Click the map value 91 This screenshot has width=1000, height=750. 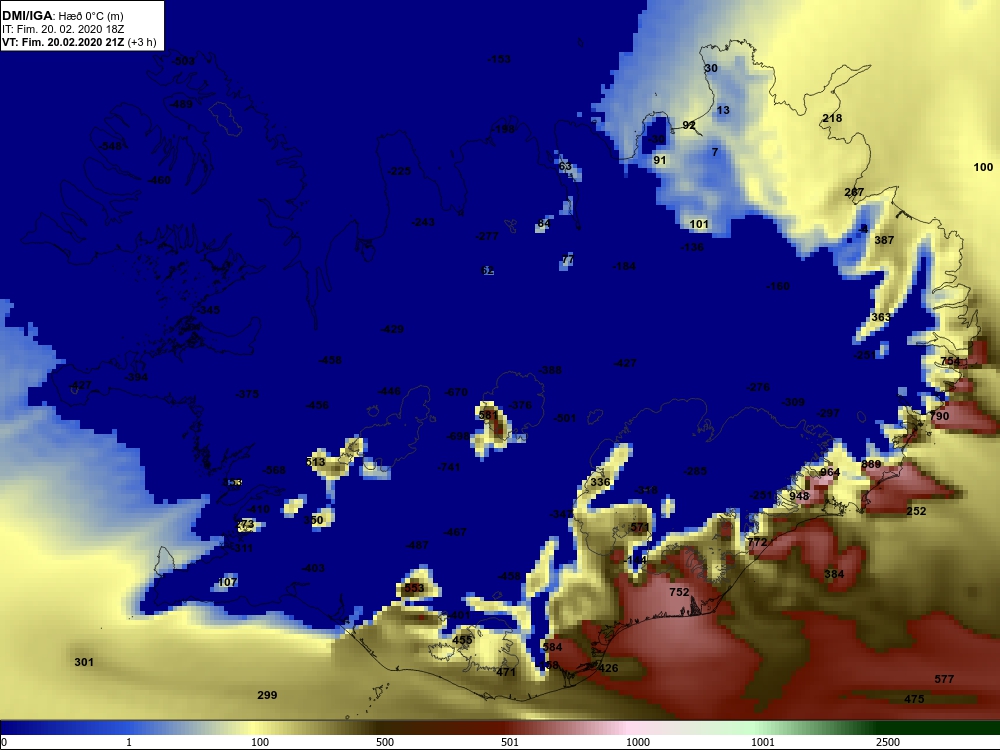click(659, 161)
